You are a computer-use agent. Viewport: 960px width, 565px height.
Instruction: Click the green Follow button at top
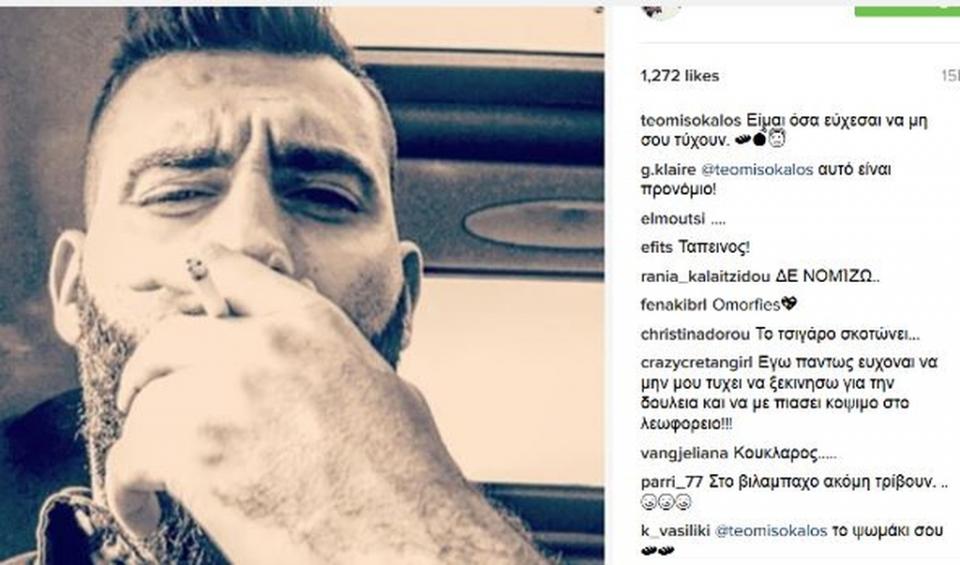907,9
